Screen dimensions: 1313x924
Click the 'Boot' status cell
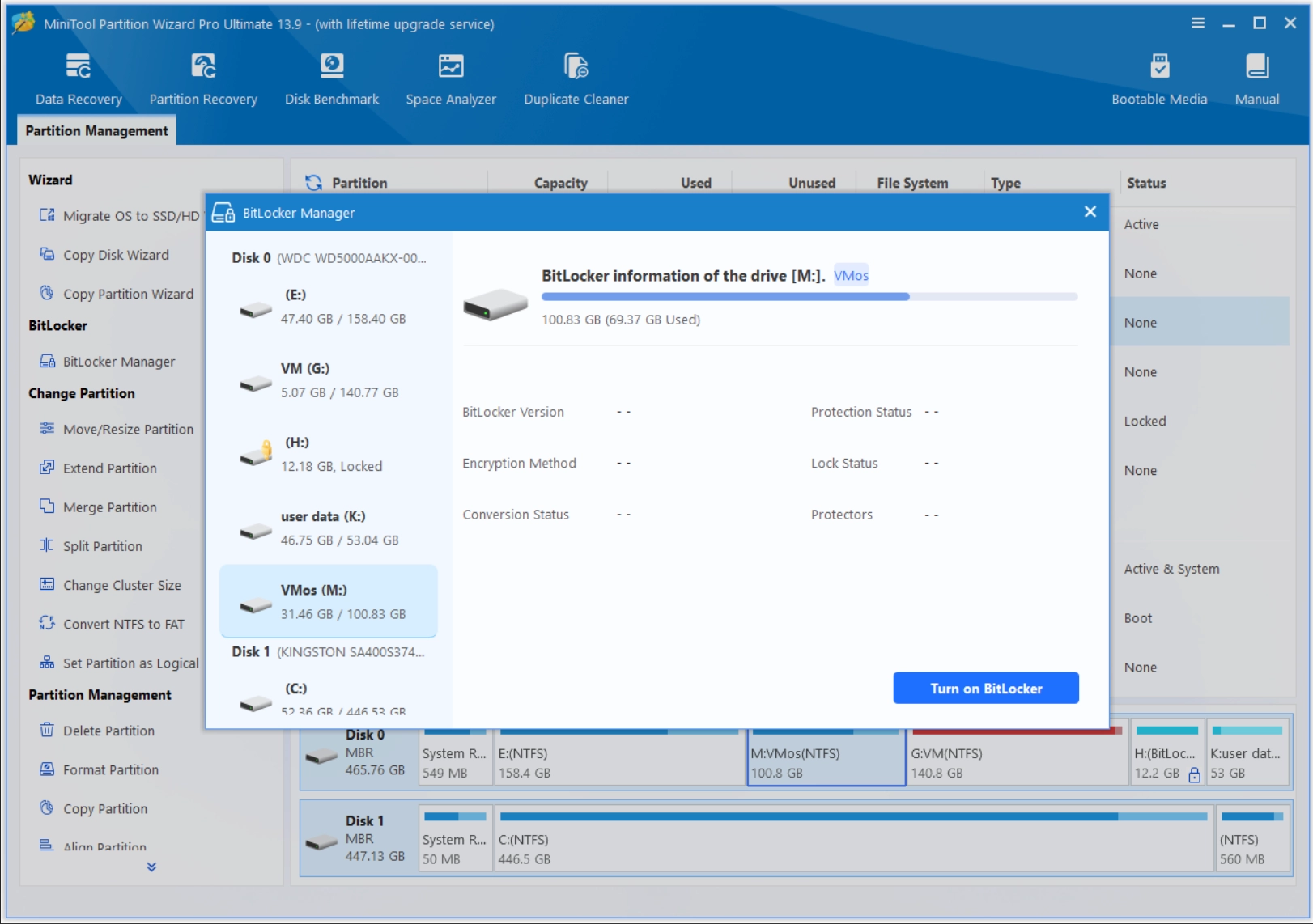click(1137, 618)
